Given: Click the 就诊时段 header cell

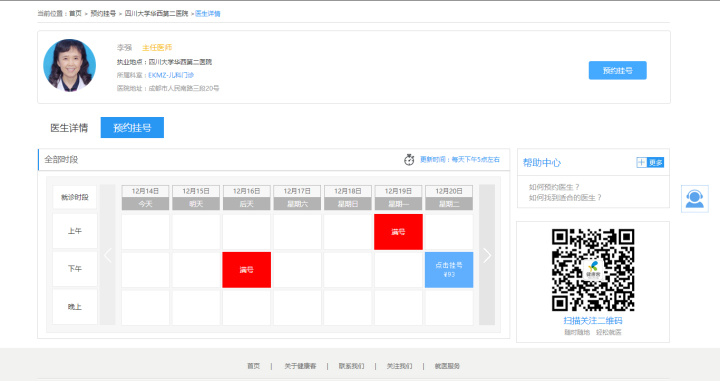Looking at the screenshot, I should click(x=75, y=197).
